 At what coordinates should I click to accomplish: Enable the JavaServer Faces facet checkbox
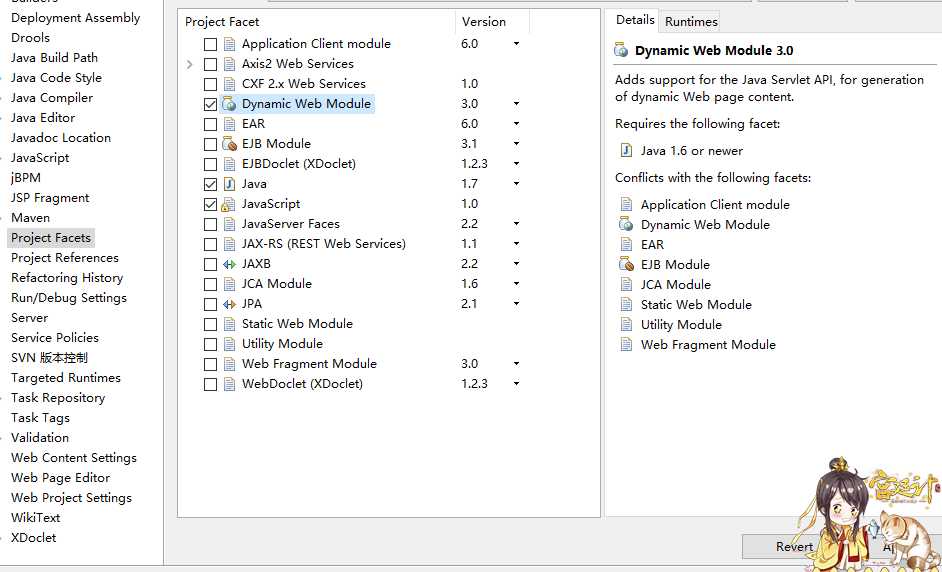[210, 224]
